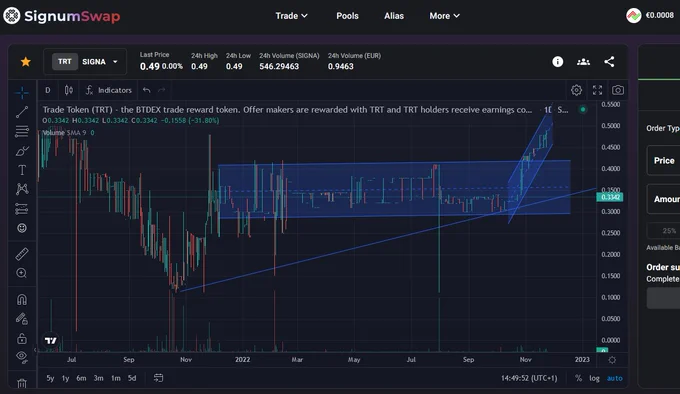This screenshot has width=680, height=394.
Task: Hide all drawings with eye icon
Action: 22,357
